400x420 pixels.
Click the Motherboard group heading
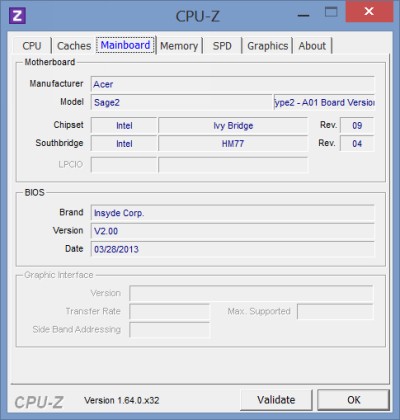coord(50,62)
